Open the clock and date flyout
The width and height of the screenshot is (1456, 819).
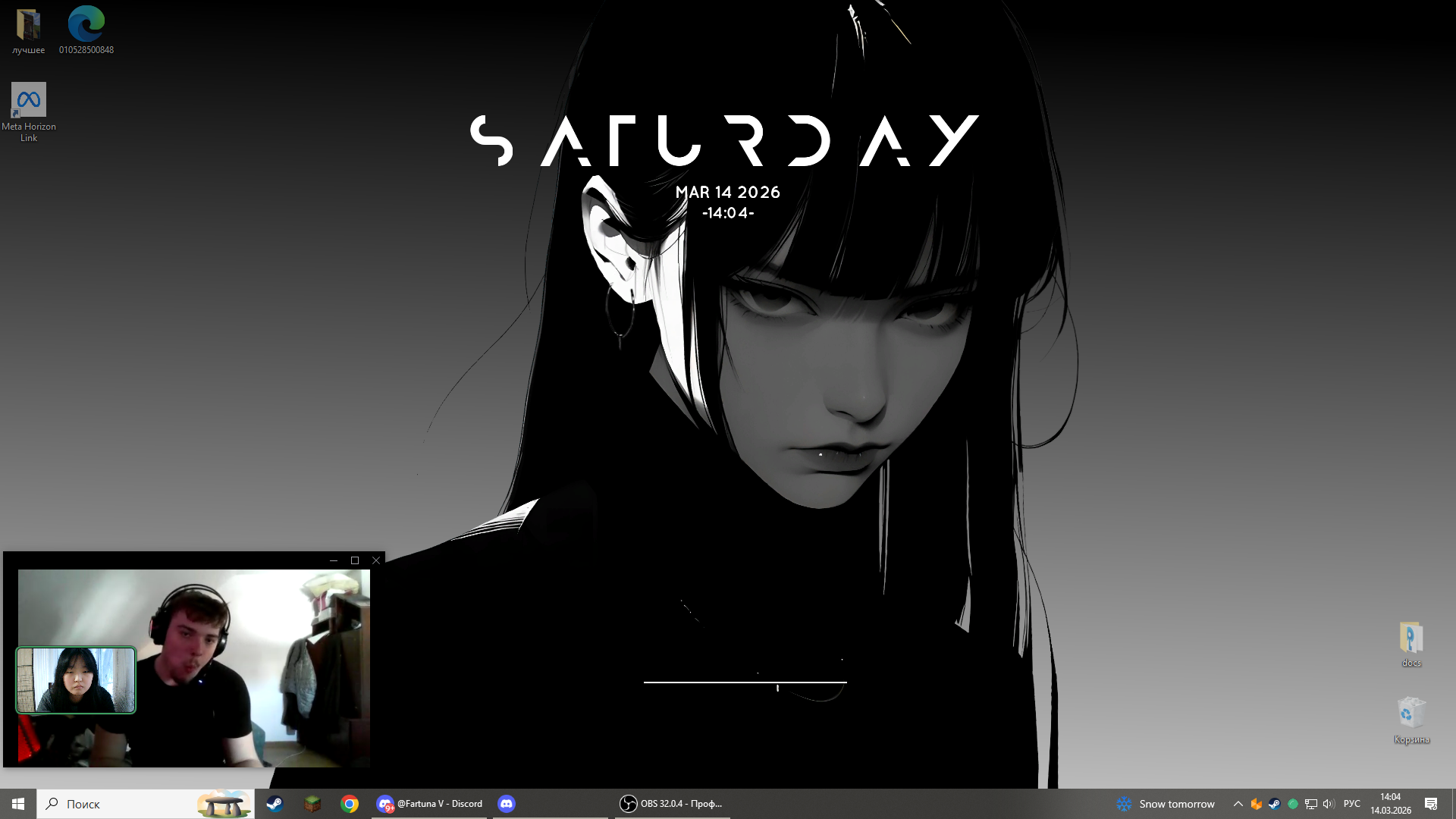click(x=1390, y=804)
